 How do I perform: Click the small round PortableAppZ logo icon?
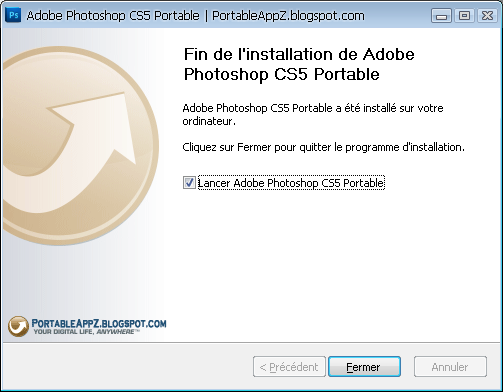(x=18, y=326)
